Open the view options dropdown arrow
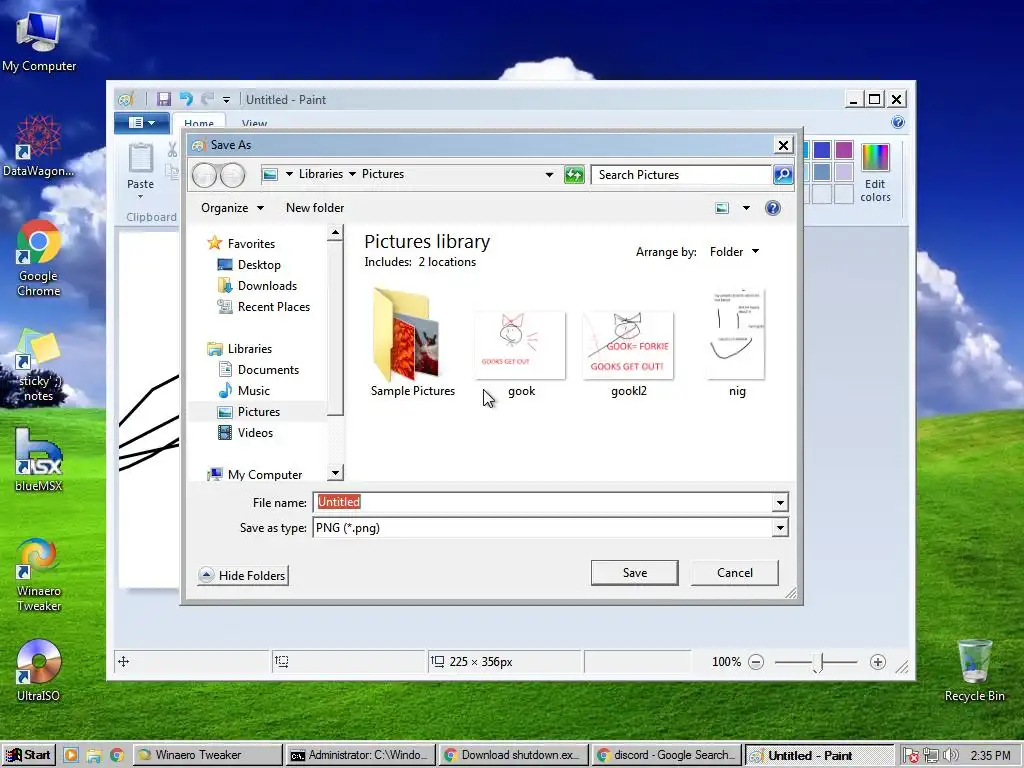The width and height of the screenshot is (1024, 768). click(x=746, y=208)
